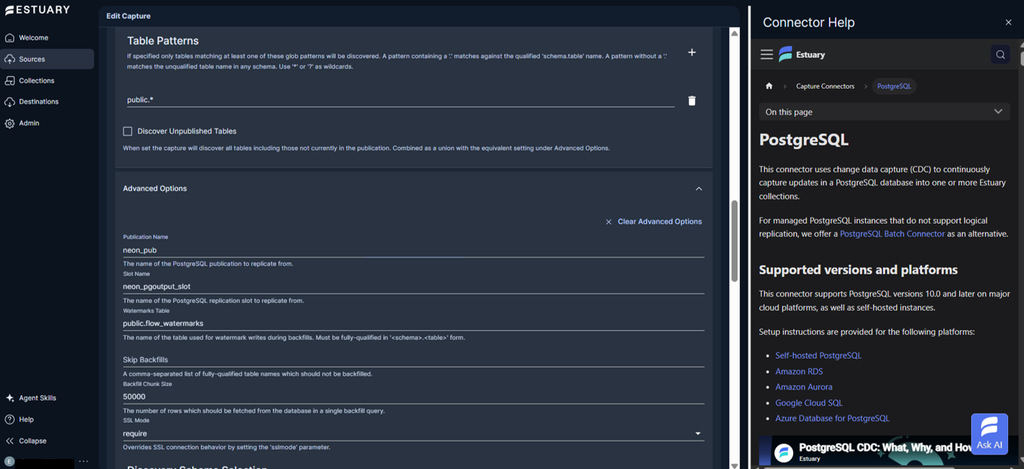
Task: Click the form's vertical scrollbar
Action: tap(734, 241)
